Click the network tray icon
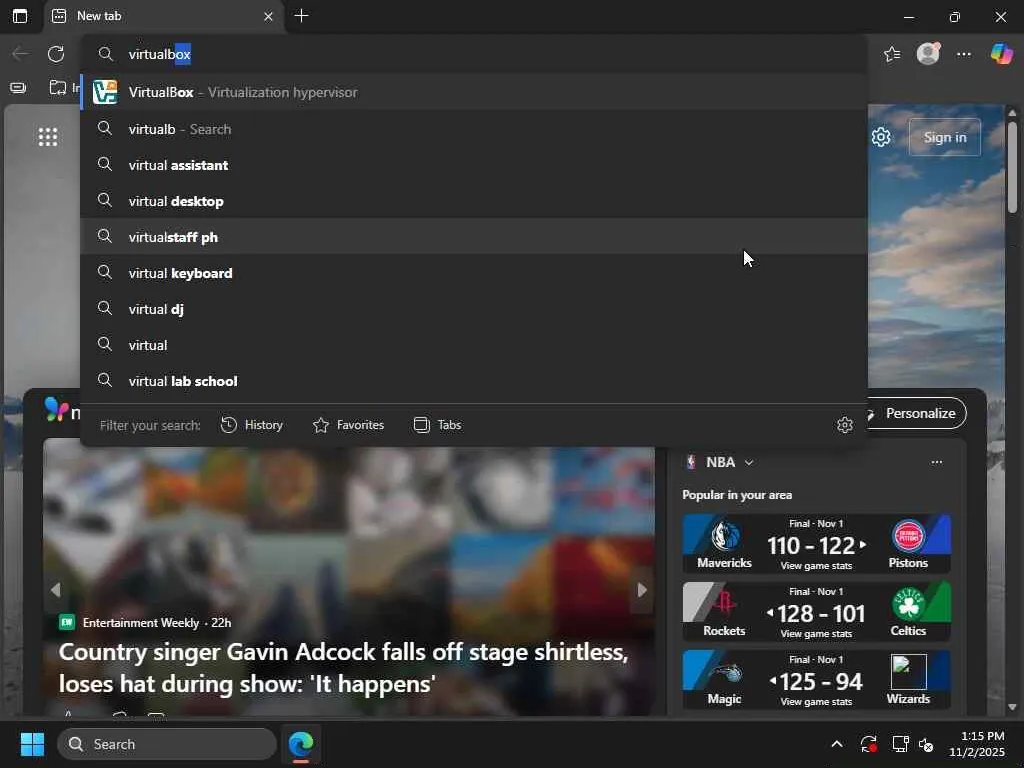This screenshot has height=768, width=1024. coord(900,744)
